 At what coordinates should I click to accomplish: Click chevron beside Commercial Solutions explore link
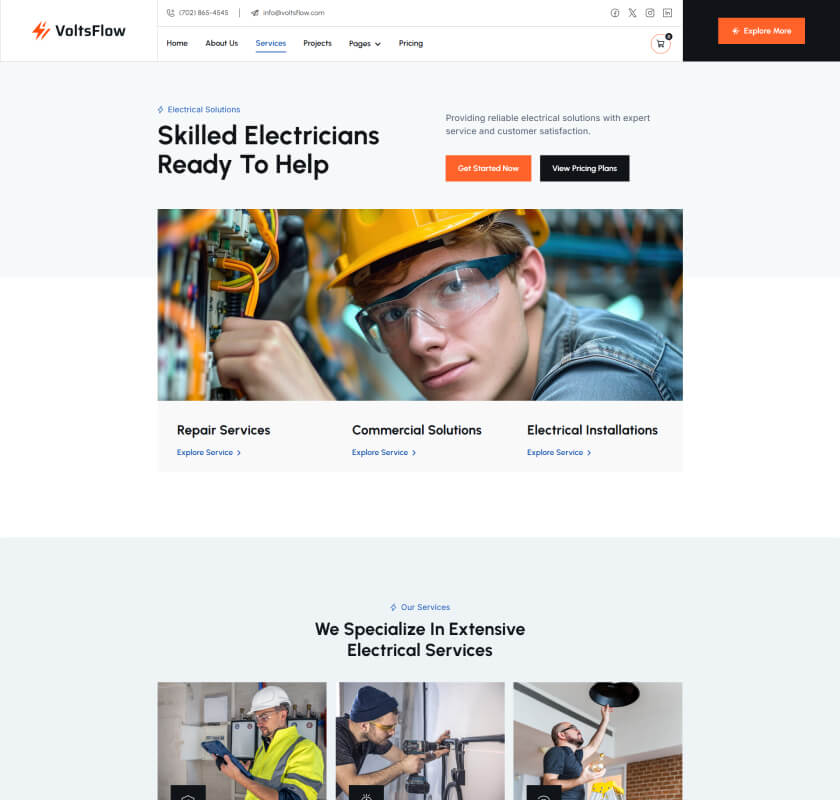click(x=414, y=453)
